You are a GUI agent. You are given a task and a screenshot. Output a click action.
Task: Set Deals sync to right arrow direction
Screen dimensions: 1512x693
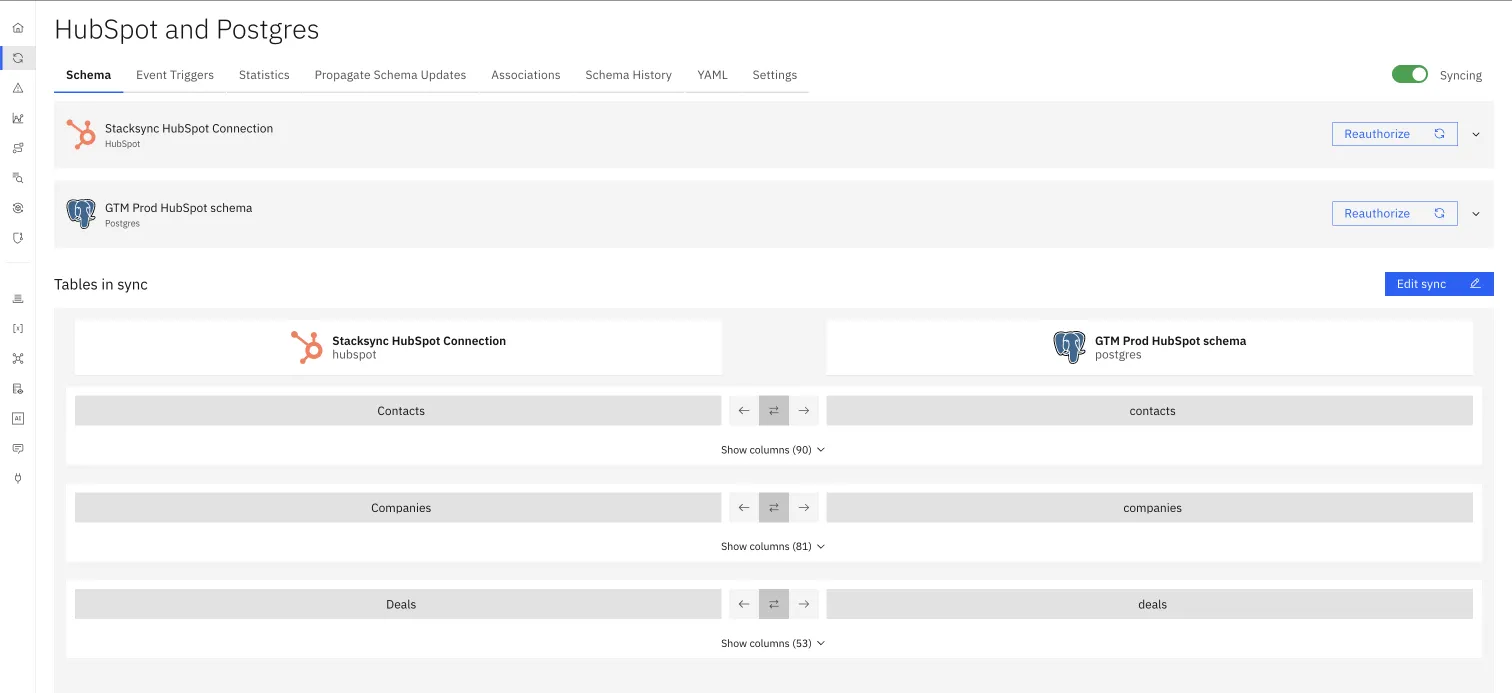[x=804, y=604]
